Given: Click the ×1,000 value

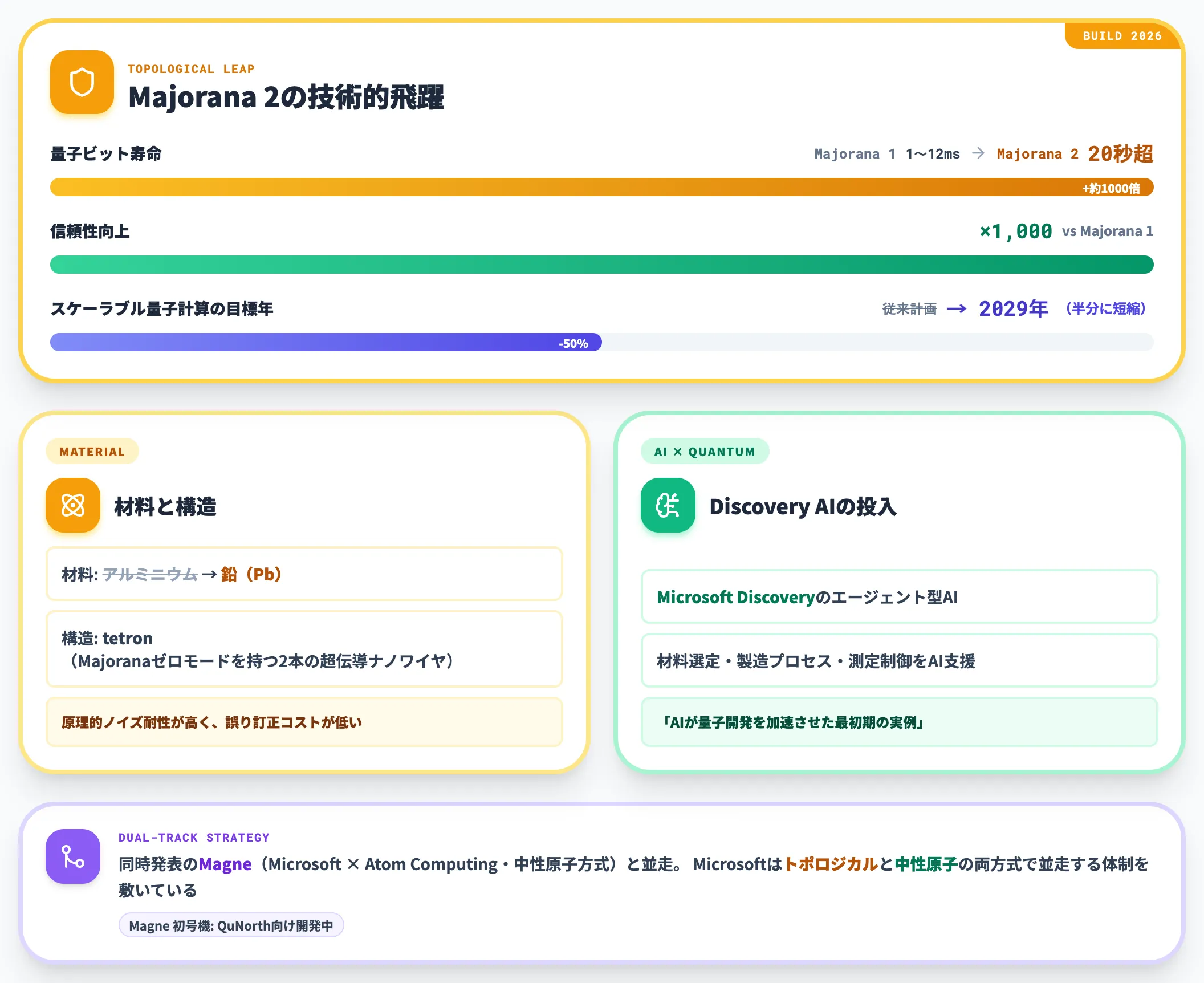Looking at the screenshot, I should point(1016,231).
